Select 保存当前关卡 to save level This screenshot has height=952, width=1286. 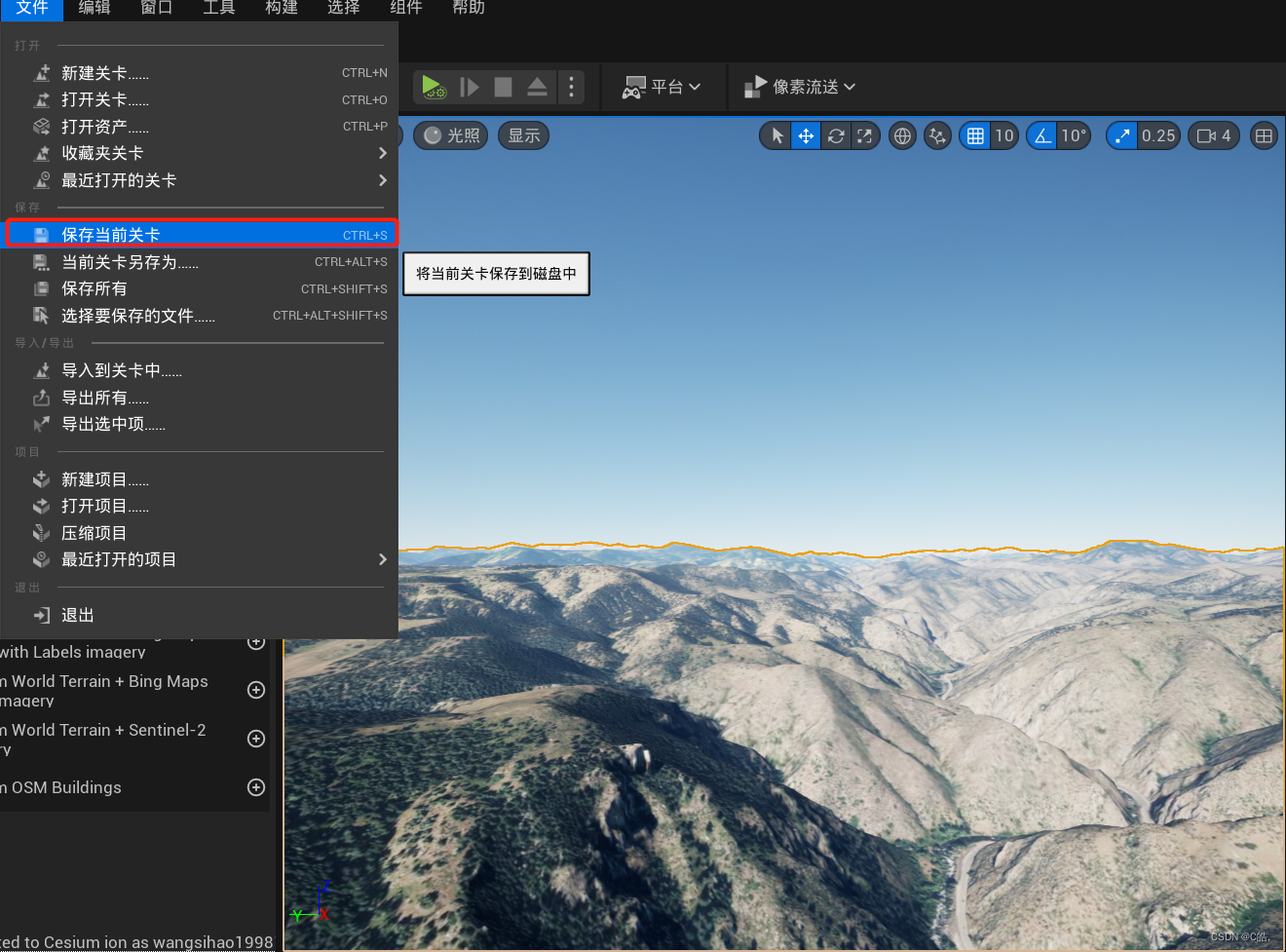pyautogui.click(x=199, y=235)
